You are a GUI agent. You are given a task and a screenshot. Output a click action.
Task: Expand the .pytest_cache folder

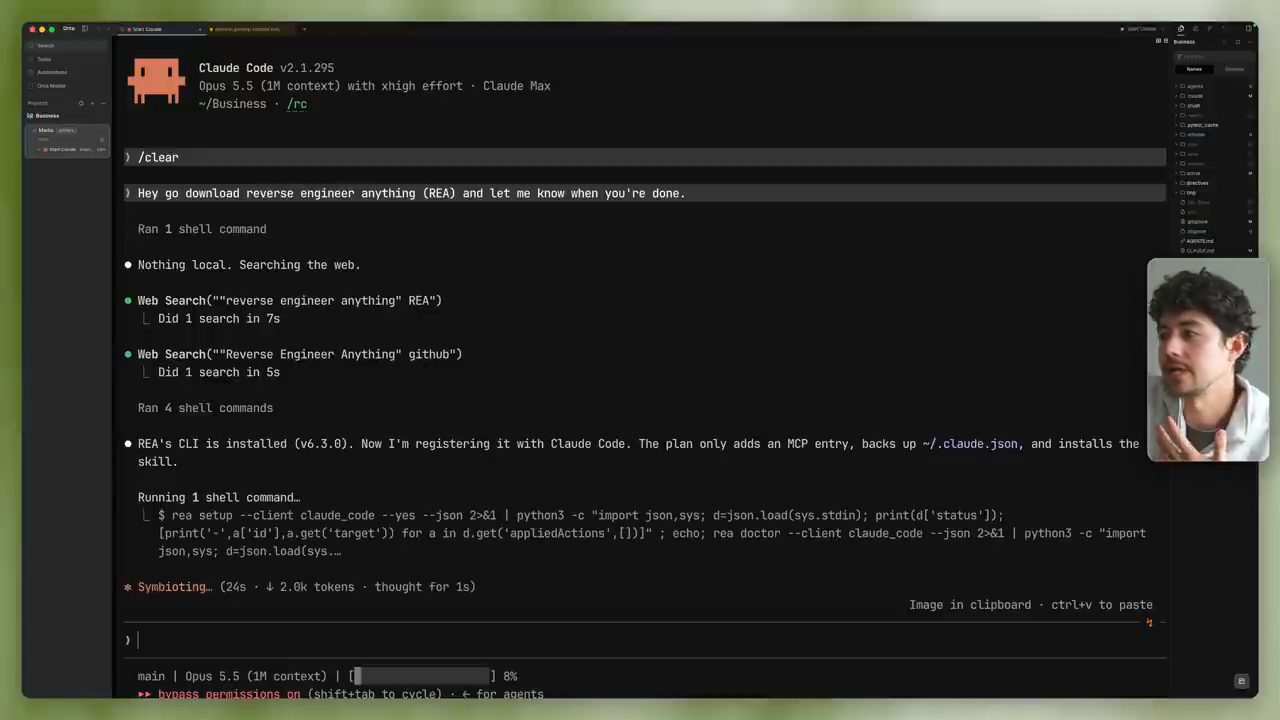point(1202,125)
